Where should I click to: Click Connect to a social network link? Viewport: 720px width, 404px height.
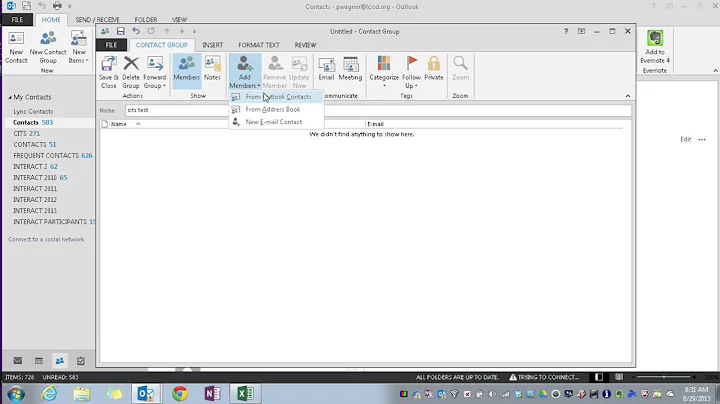(x=46, y=240)
